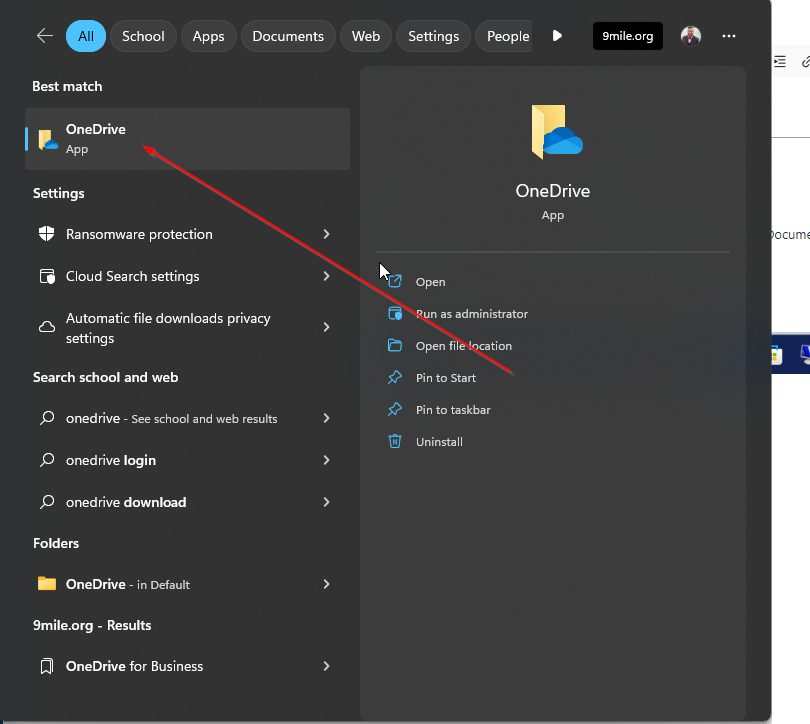Screen dimensions: 810x724
Task: Open Automatic file downloads privacy settings
Action: [188, 327]
